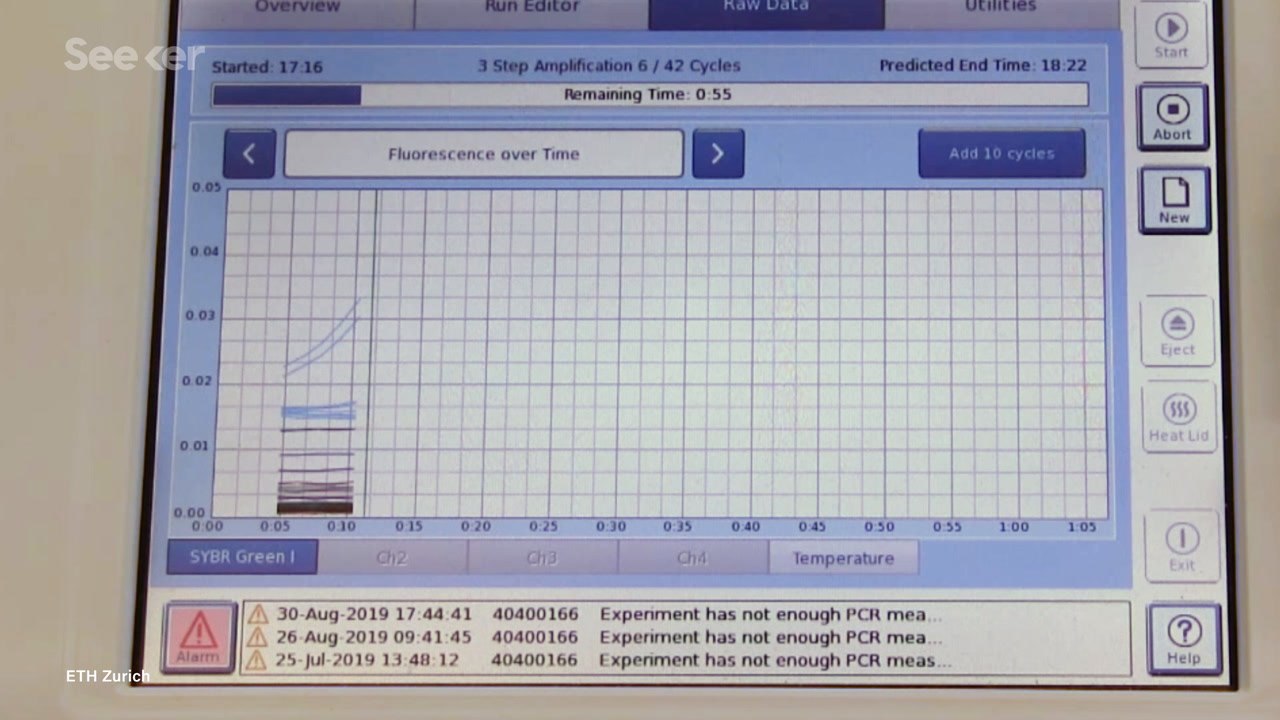Select the Ch3 channel tab

point(542,558)
